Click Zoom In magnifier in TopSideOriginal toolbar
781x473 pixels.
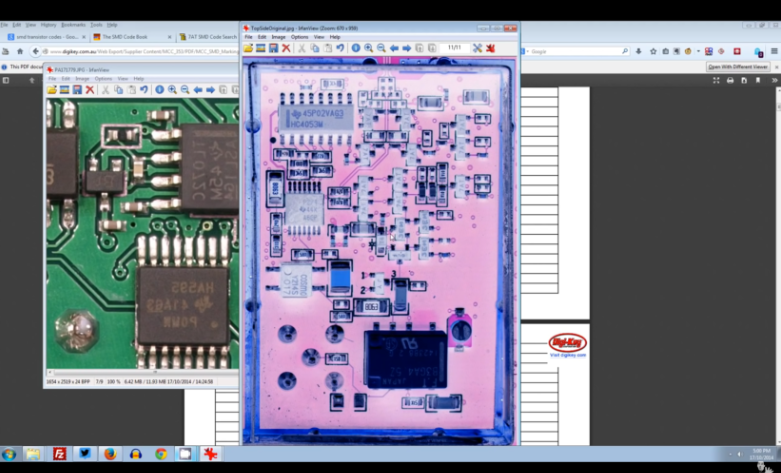[x=368, y=48]
